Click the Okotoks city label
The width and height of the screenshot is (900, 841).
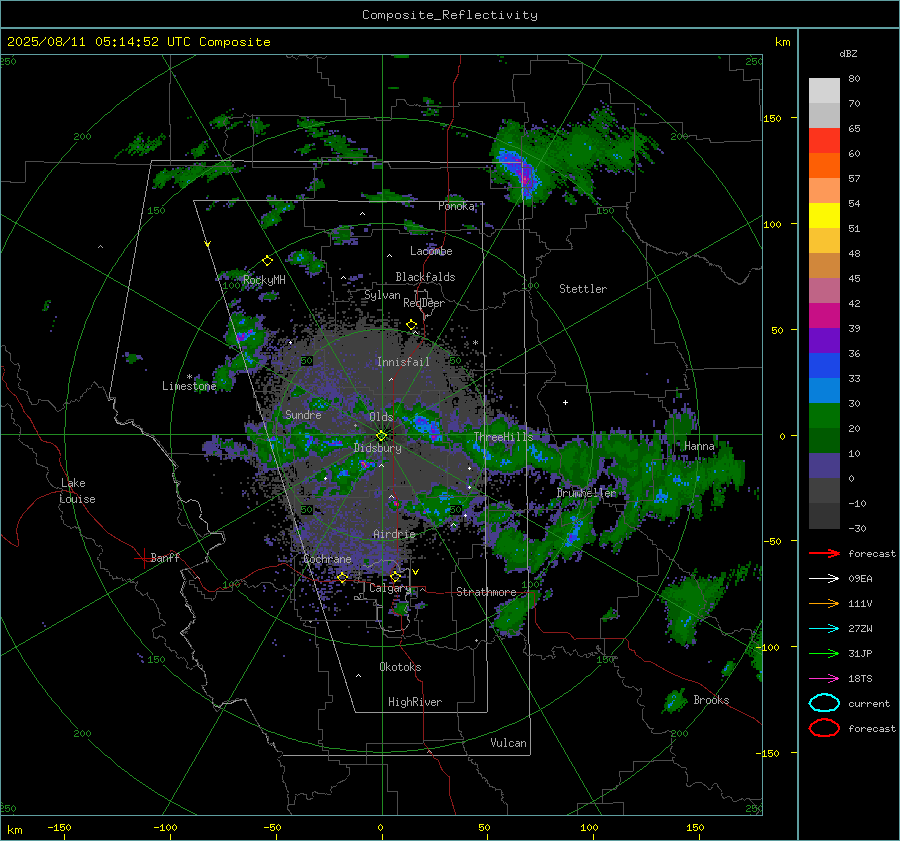coord(400,667)
